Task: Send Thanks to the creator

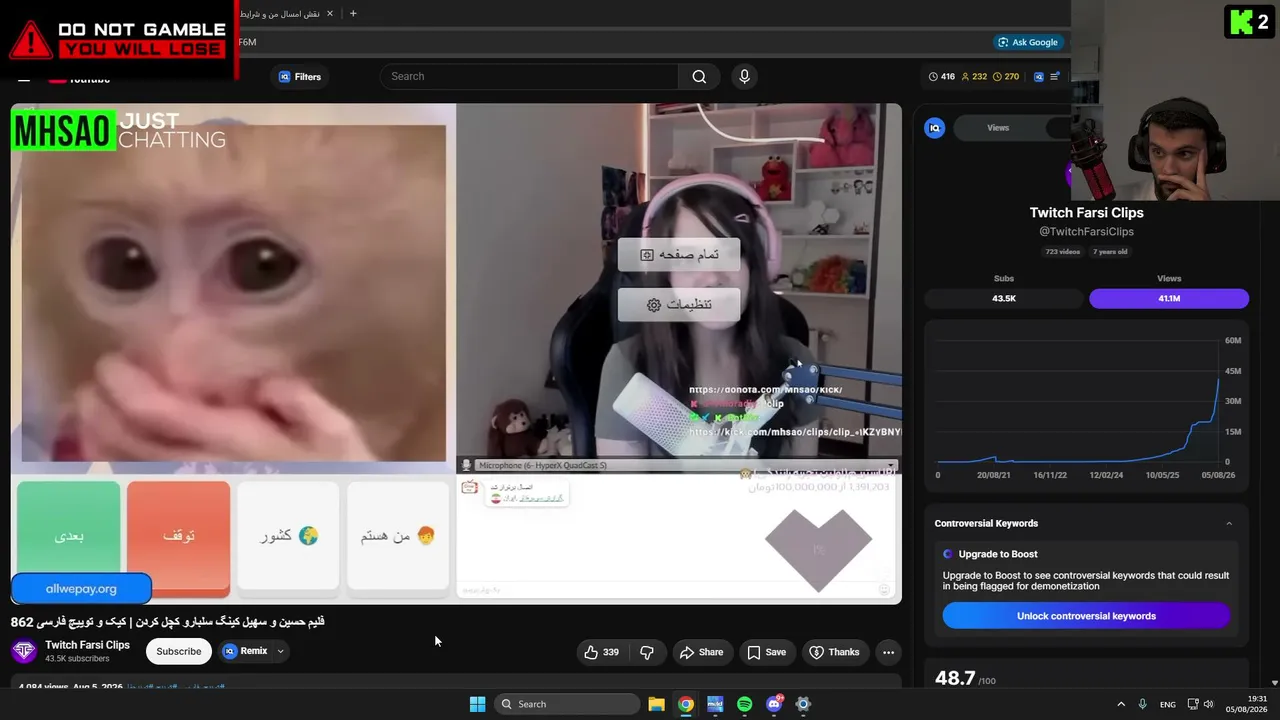Action: pyautogui.click(x=834, y=652)
